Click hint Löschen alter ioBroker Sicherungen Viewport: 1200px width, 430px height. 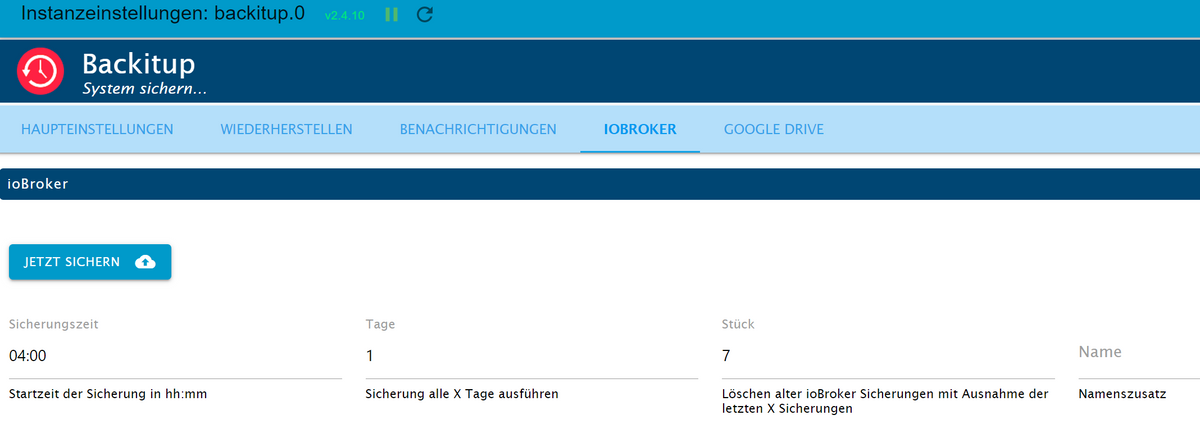885,401
